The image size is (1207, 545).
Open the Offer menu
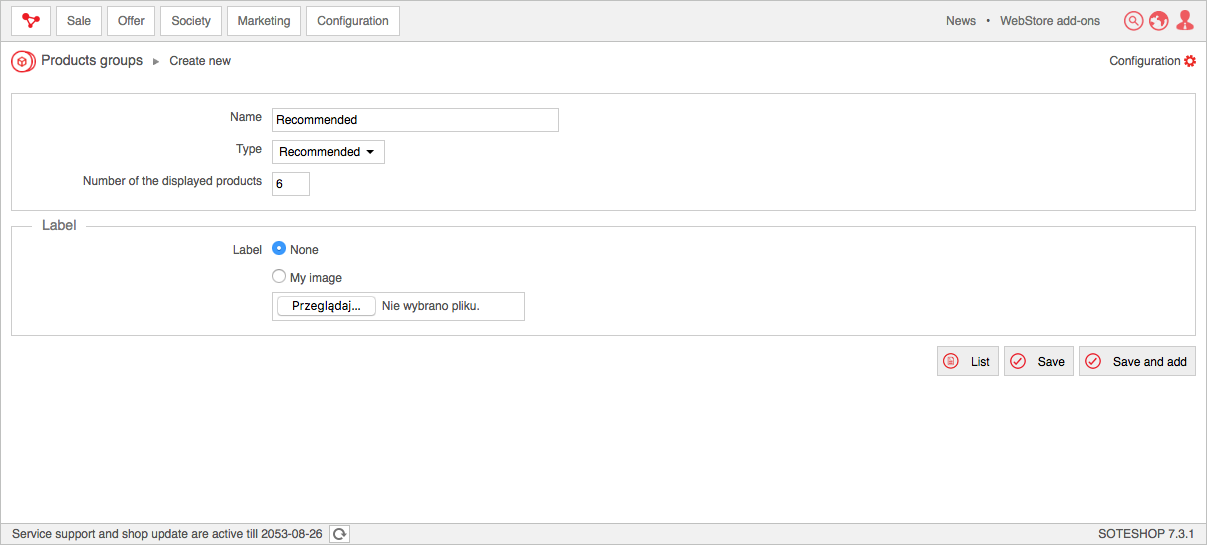tap(131, 21)
